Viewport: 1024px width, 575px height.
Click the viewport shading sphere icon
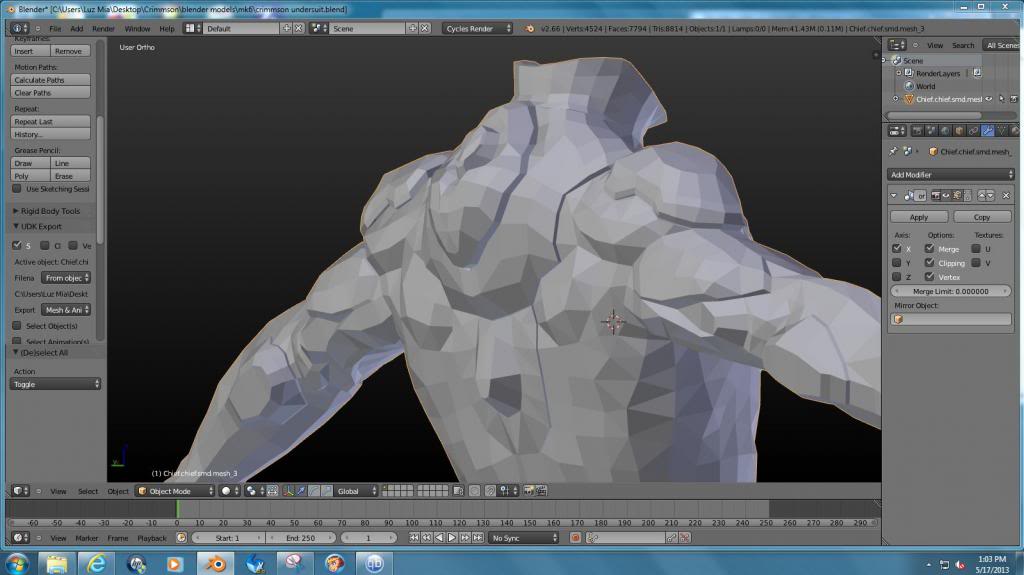(226, 491)
